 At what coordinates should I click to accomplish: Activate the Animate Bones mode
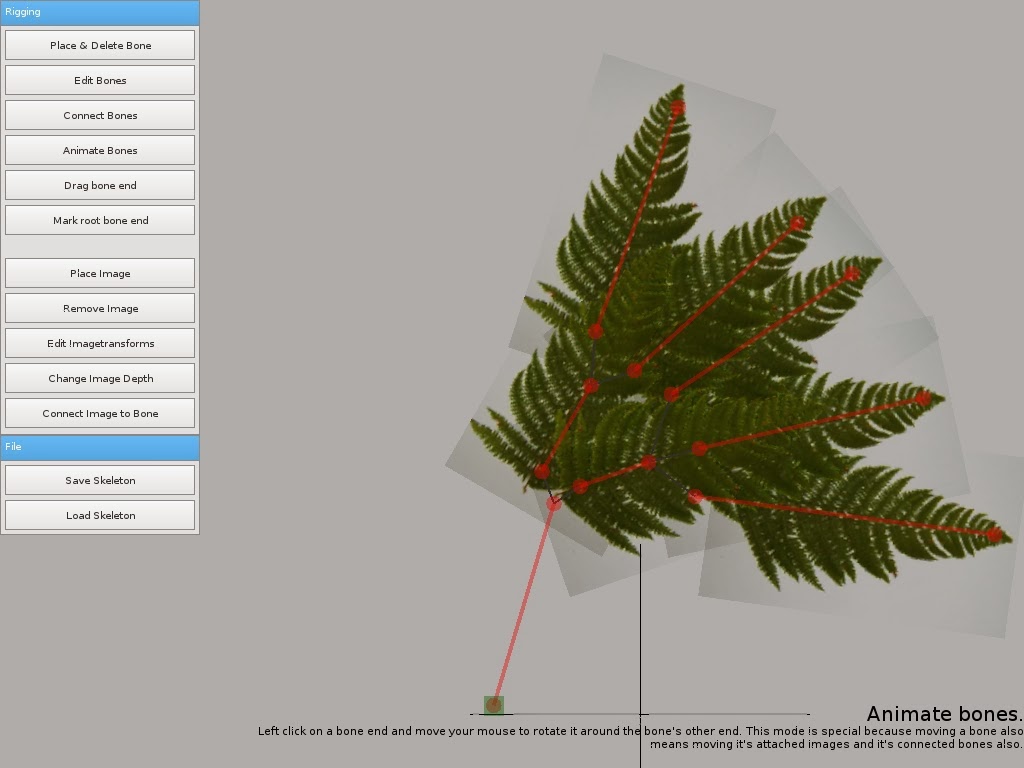coord(100,150)
